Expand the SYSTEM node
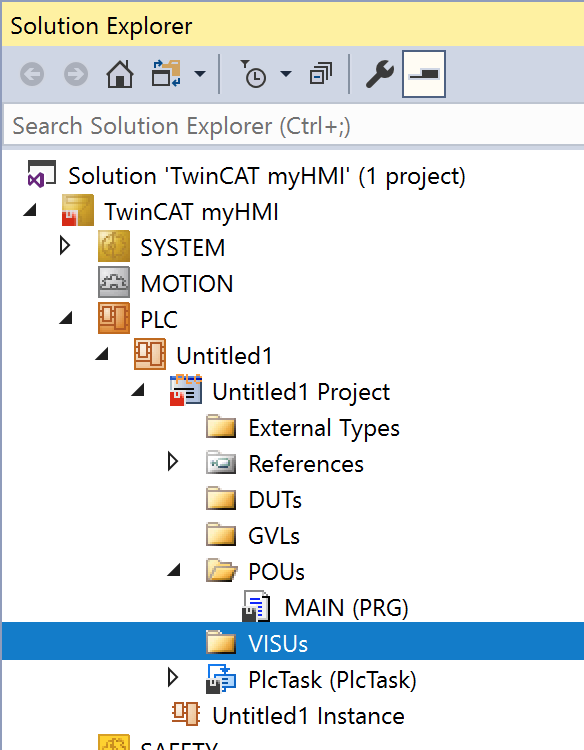The height and width of the screenshot is (750, 584). tap(65, 246)
